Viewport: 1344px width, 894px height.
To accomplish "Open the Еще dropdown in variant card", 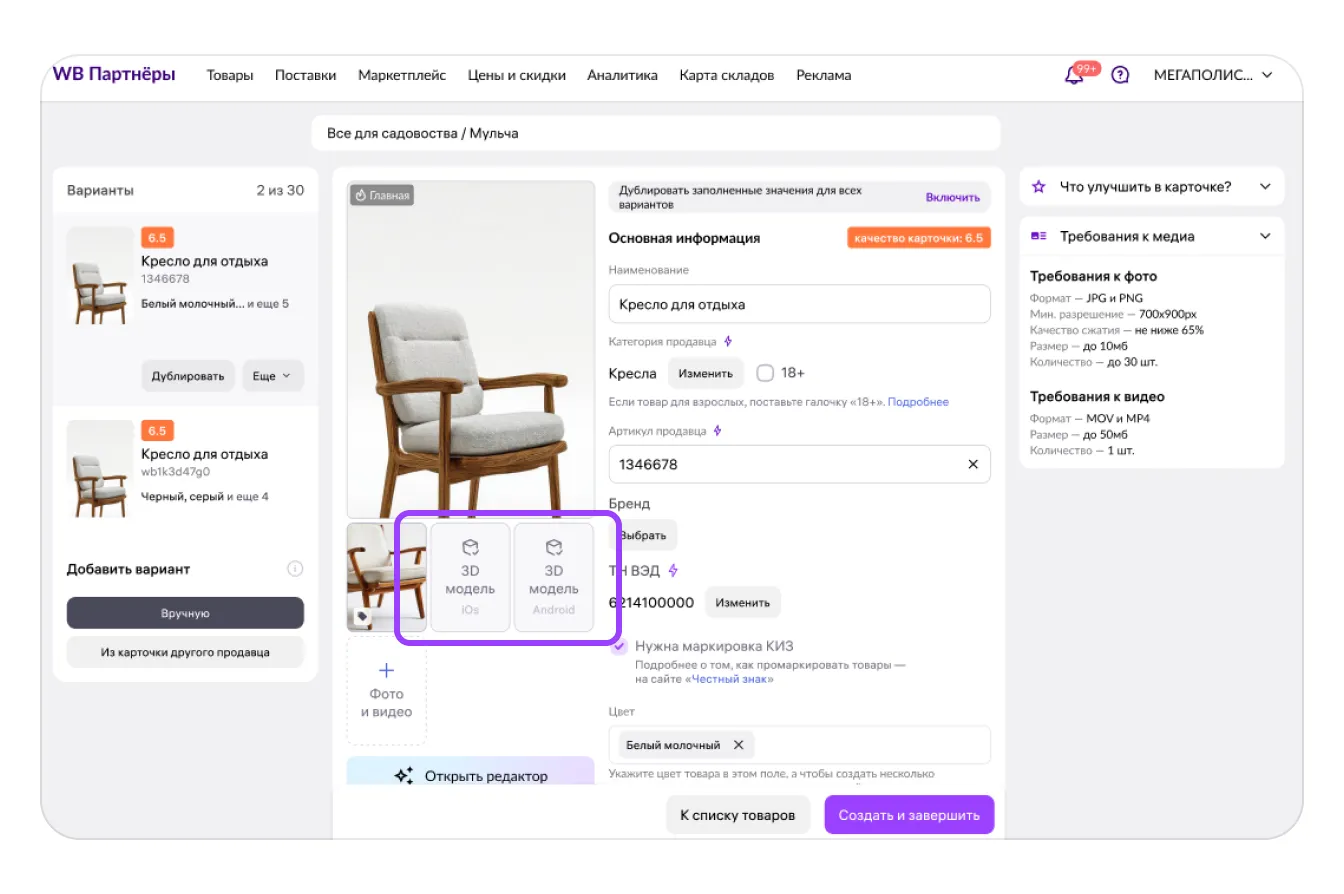I will [272, 376].
